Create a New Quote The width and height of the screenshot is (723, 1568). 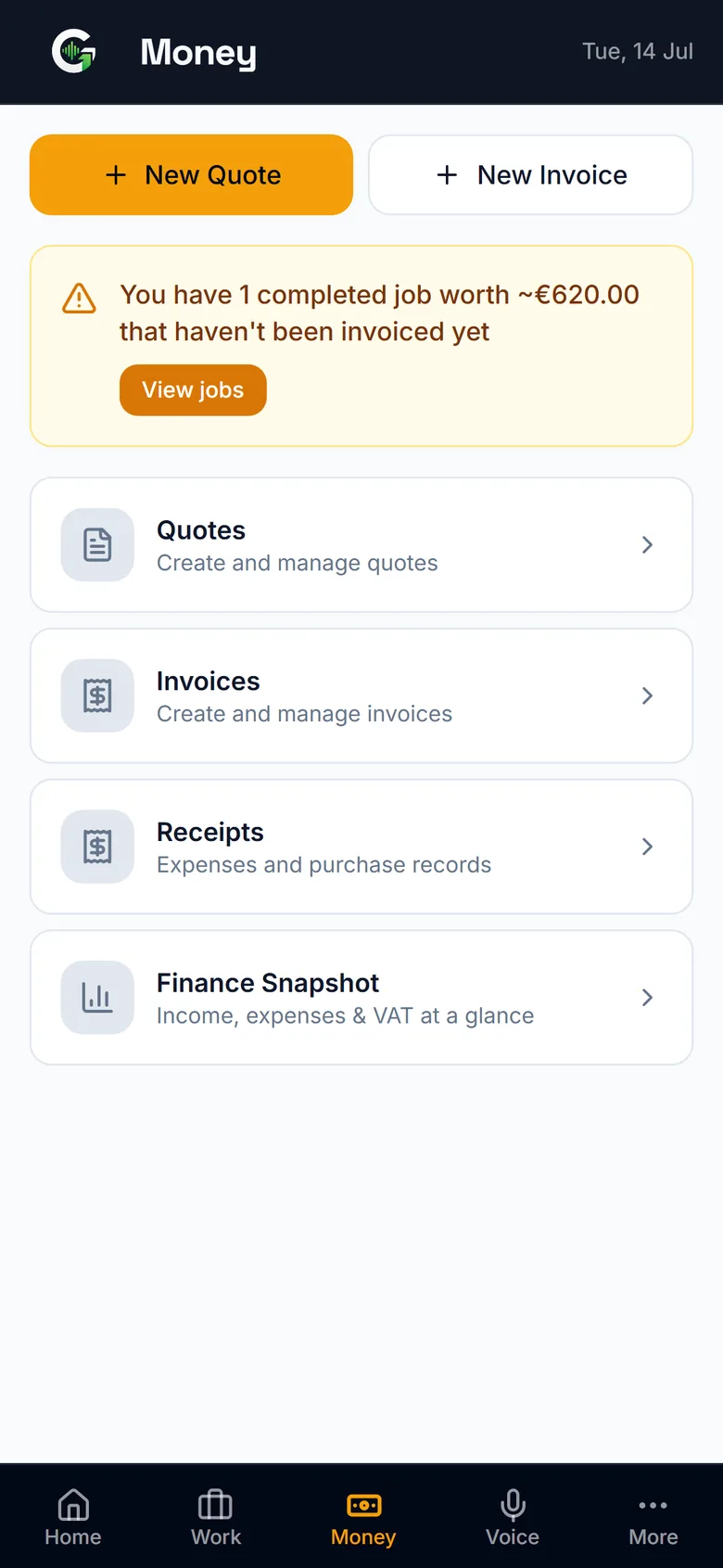pos(191,174)
